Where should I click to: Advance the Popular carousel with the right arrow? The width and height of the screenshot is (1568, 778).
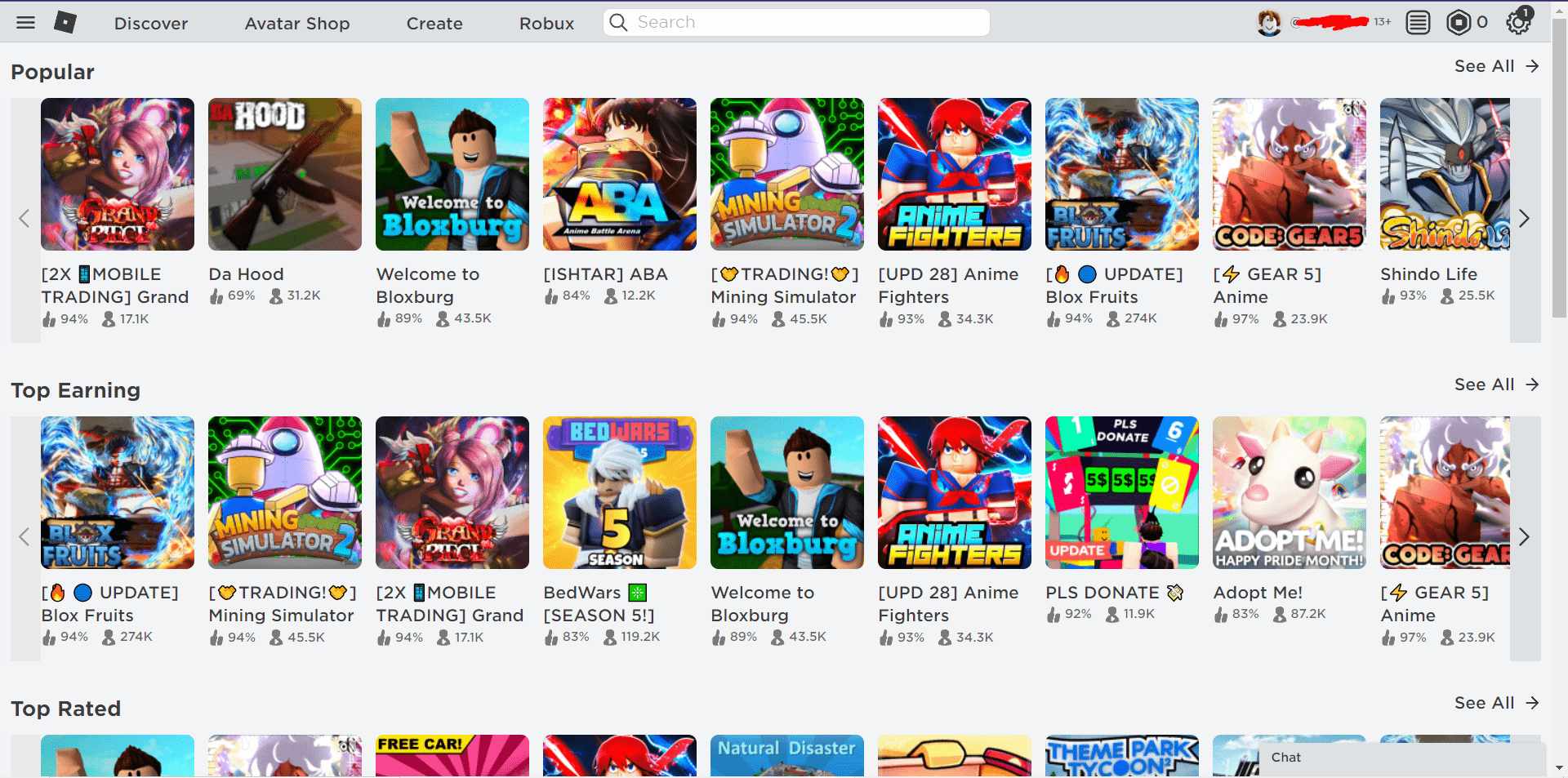1524,219
